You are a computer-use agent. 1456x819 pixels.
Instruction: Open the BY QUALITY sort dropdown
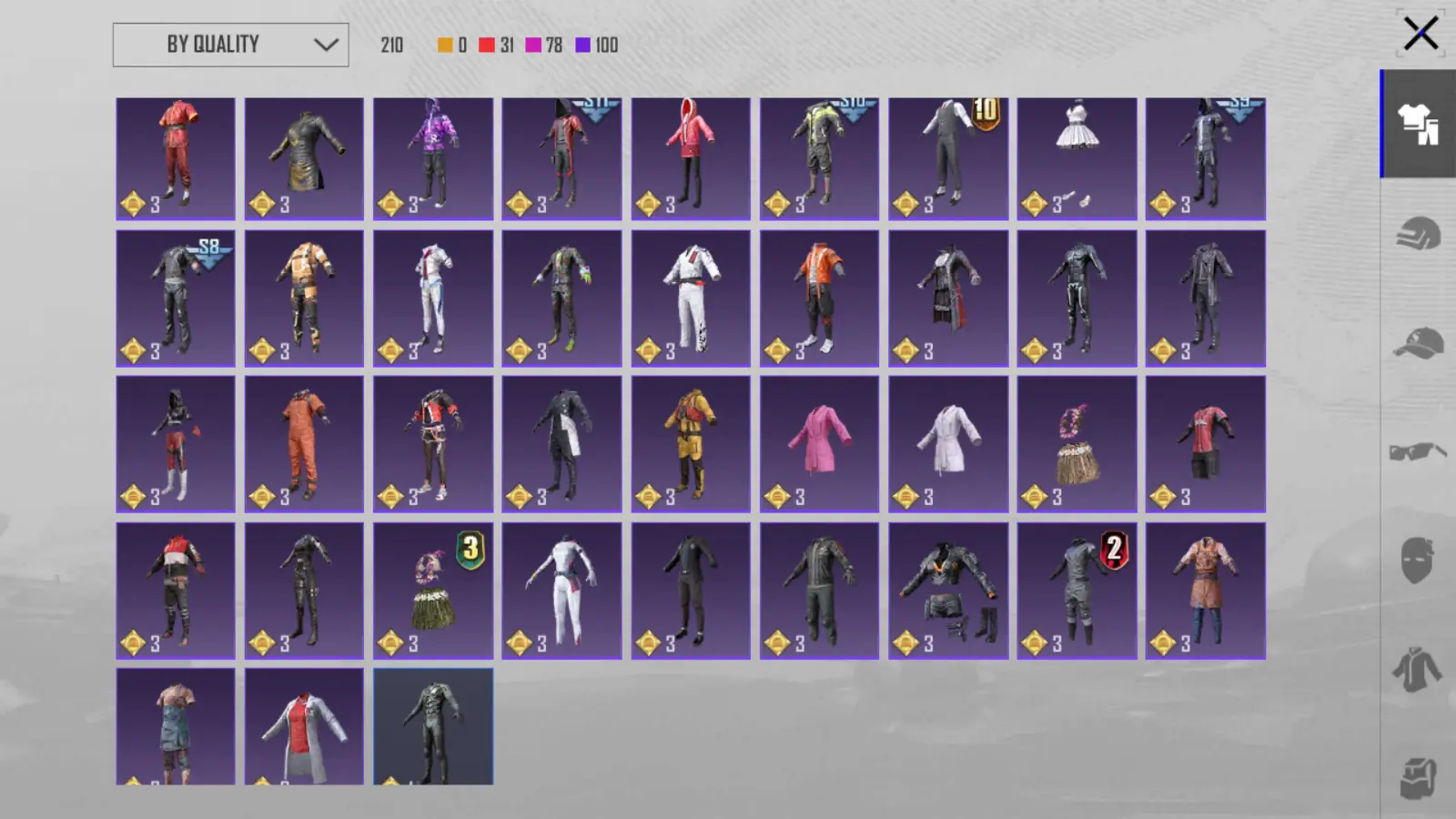click(230, 45)
